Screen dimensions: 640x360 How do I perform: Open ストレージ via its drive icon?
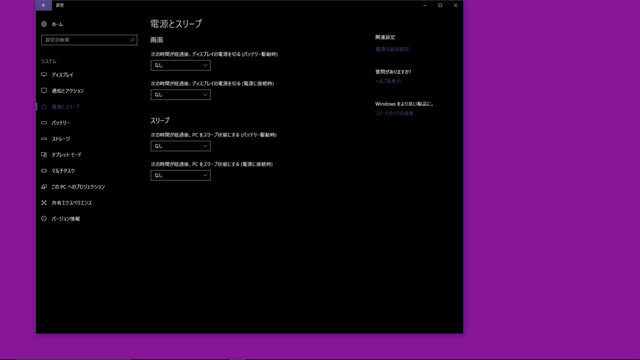44,139
